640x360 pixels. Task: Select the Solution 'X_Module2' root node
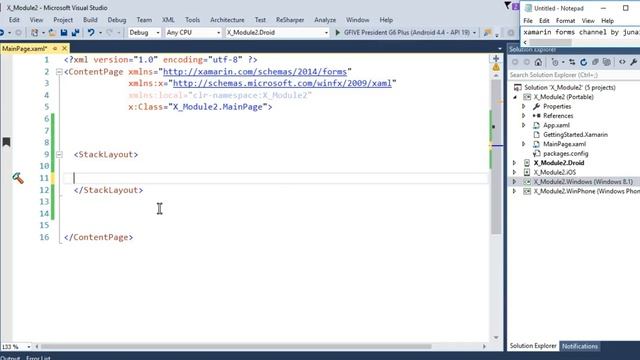(569, 87)
